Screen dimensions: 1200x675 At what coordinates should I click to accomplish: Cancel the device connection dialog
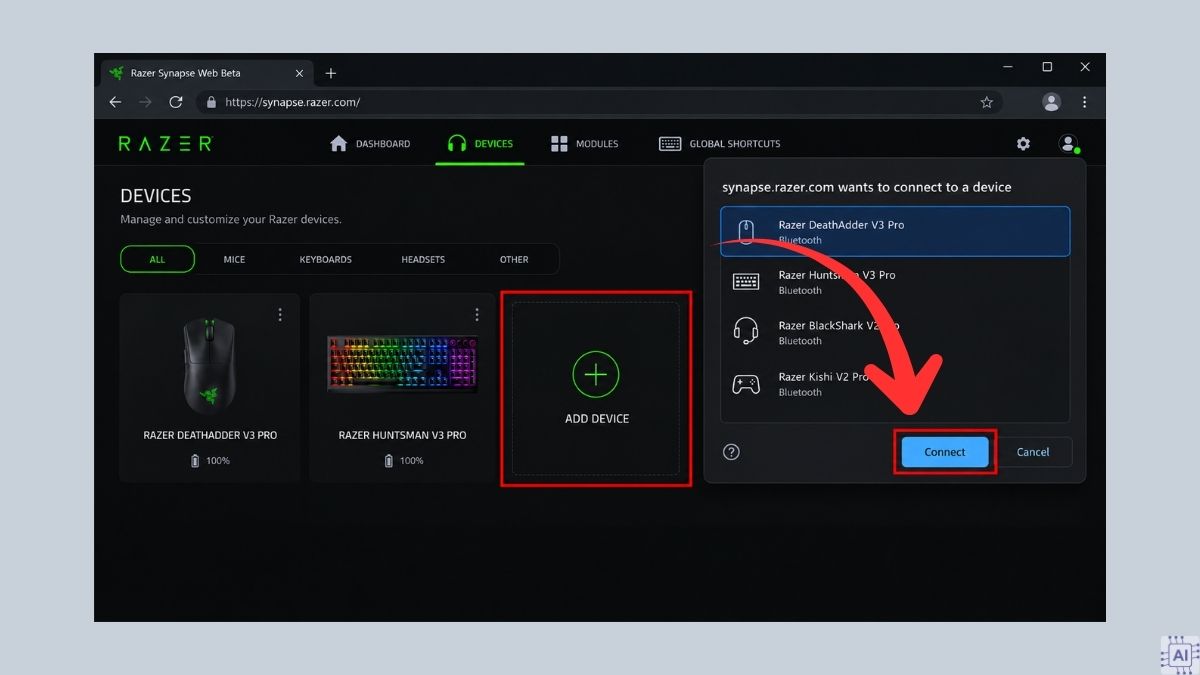(x=1033, y=452)
